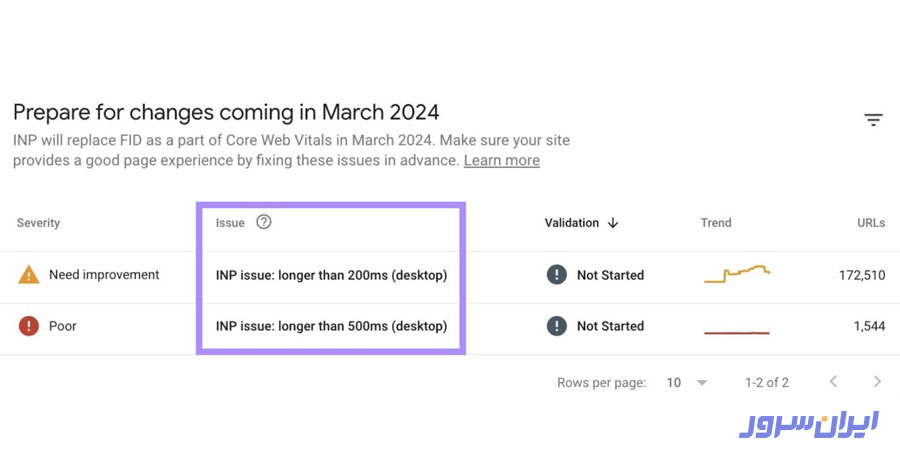The width and height of the screenshot is (900, 450).
Task: Click Not Started icon in second row
Action: coord(556,326)
